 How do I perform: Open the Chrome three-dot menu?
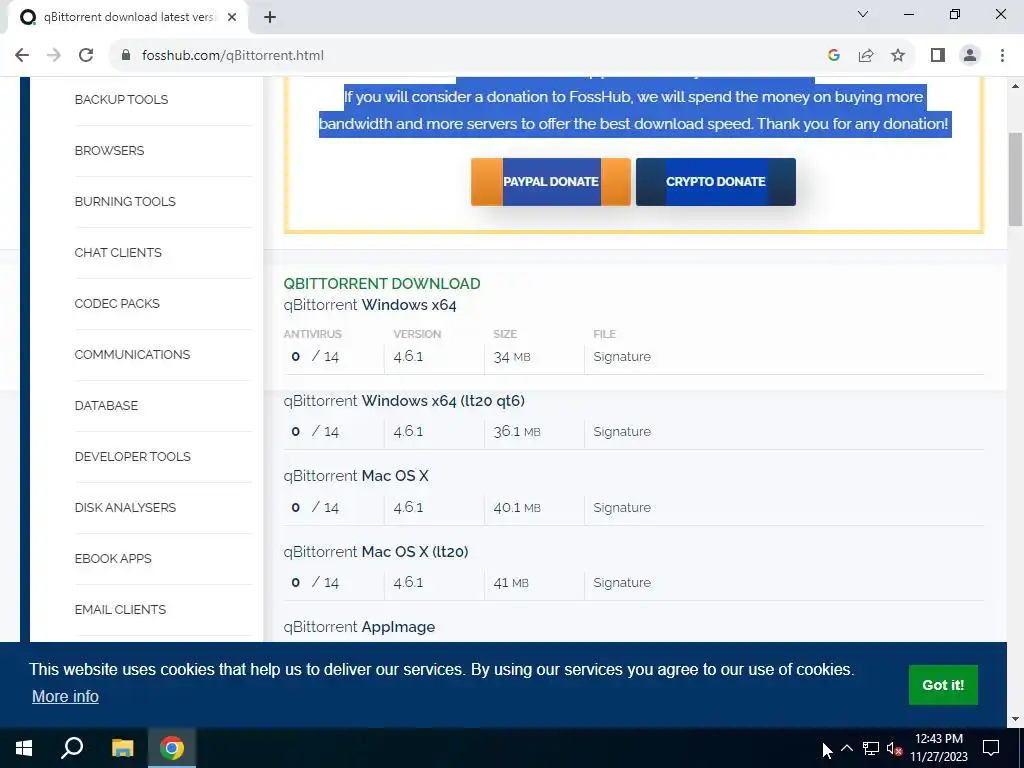tap(1002, 56)
